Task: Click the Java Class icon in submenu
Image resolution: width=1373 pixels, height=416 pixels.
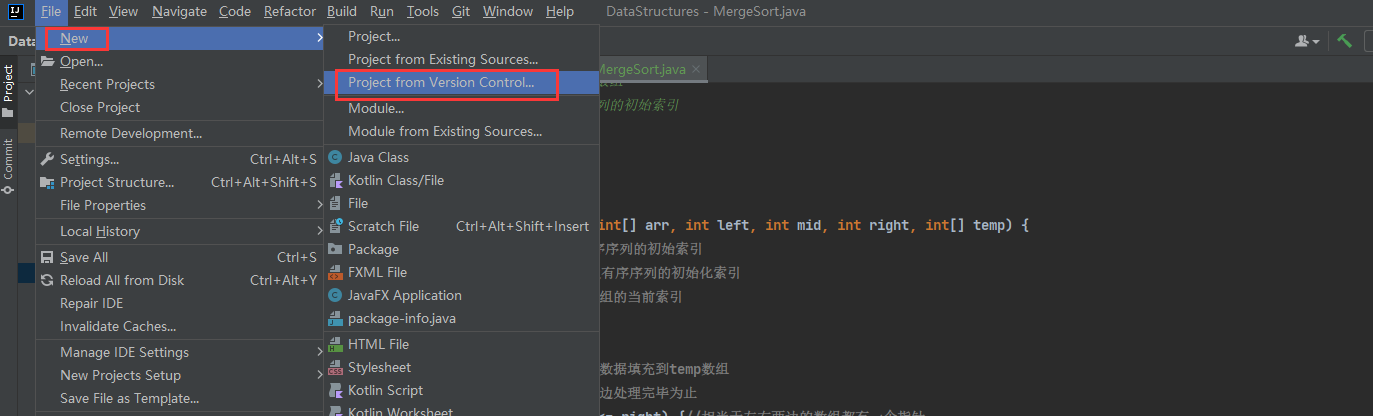Action: pos(335,157)
